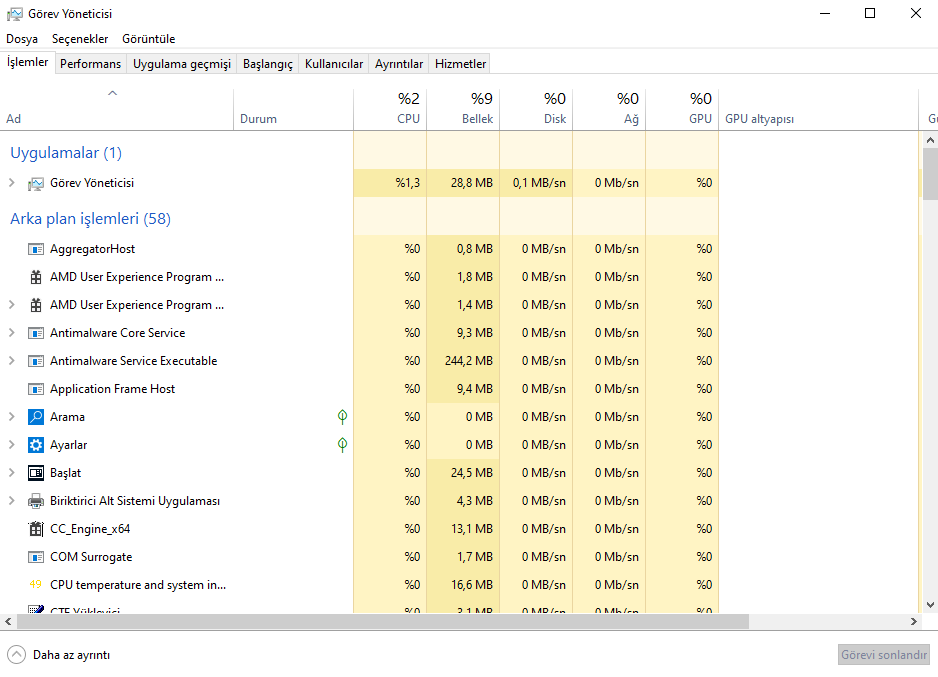Viewport: 938px width, 677px height.
Task: Click the horizontal scrollbar thumb
Action: coord(383,622)
